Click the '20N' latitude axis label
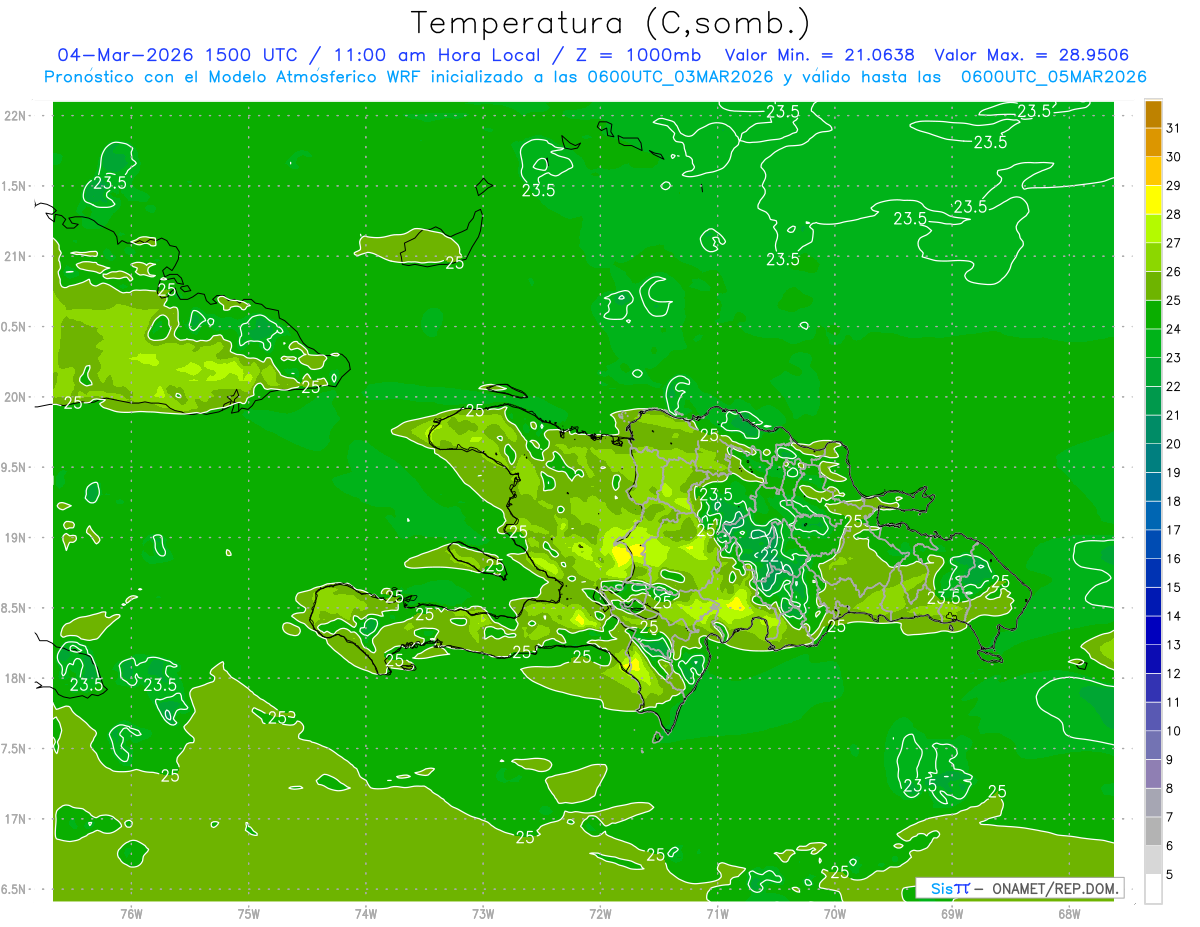 point(15,397)
